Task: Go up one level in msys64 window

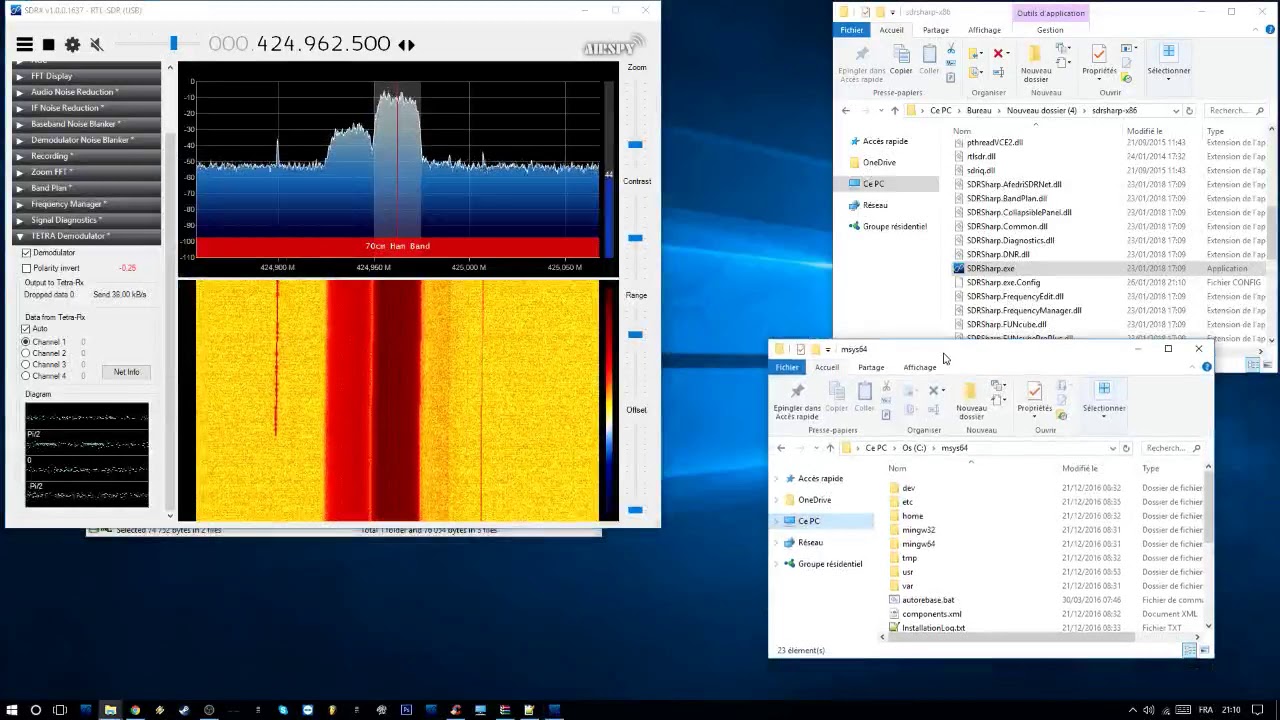Action: point(829,448)
